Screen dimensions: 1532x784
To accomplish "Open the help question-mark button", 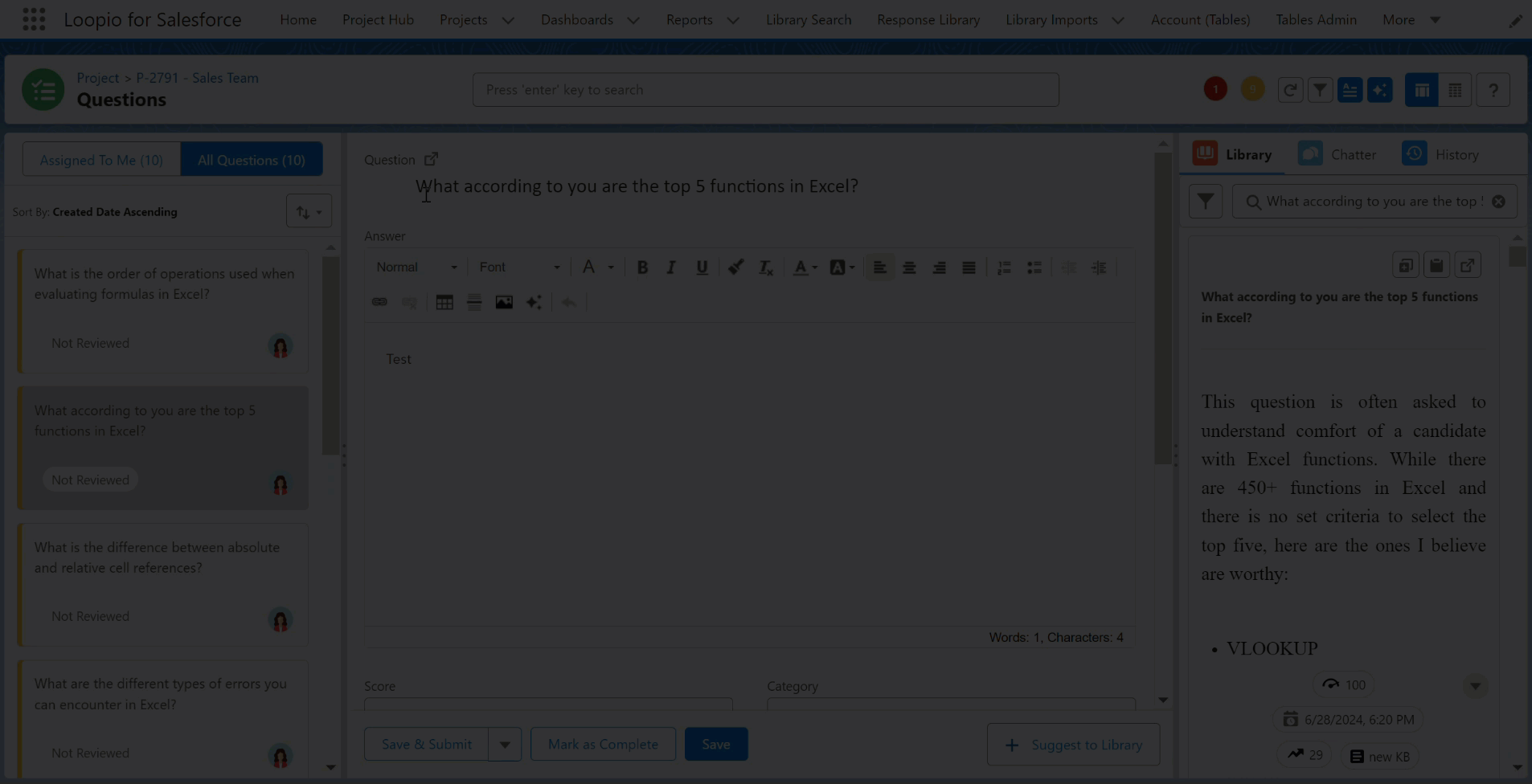I will [x=1493, y=90].
